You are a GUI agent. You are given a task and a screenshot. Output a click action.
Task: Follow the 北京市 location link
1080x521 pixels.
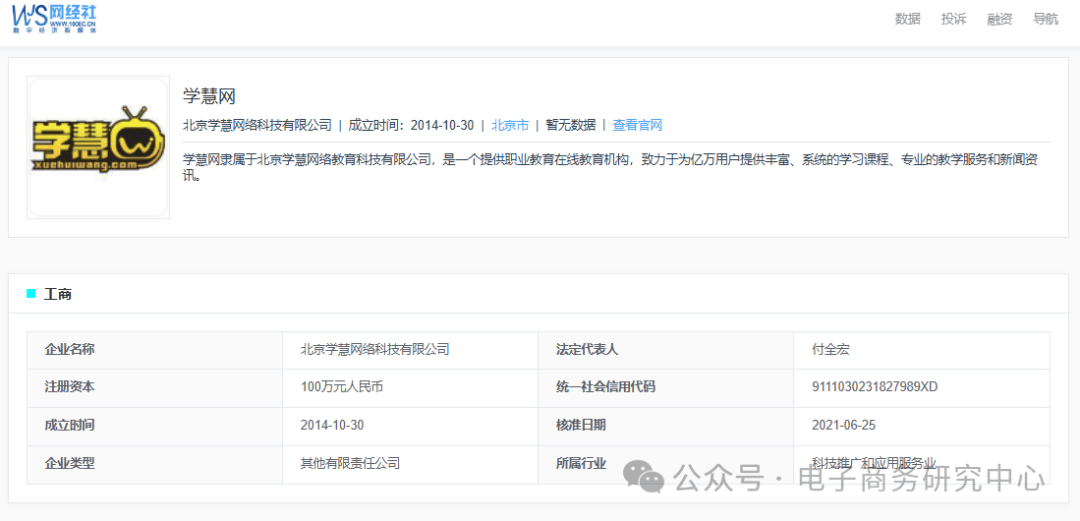pyautogui.click(x=510, y=125)
